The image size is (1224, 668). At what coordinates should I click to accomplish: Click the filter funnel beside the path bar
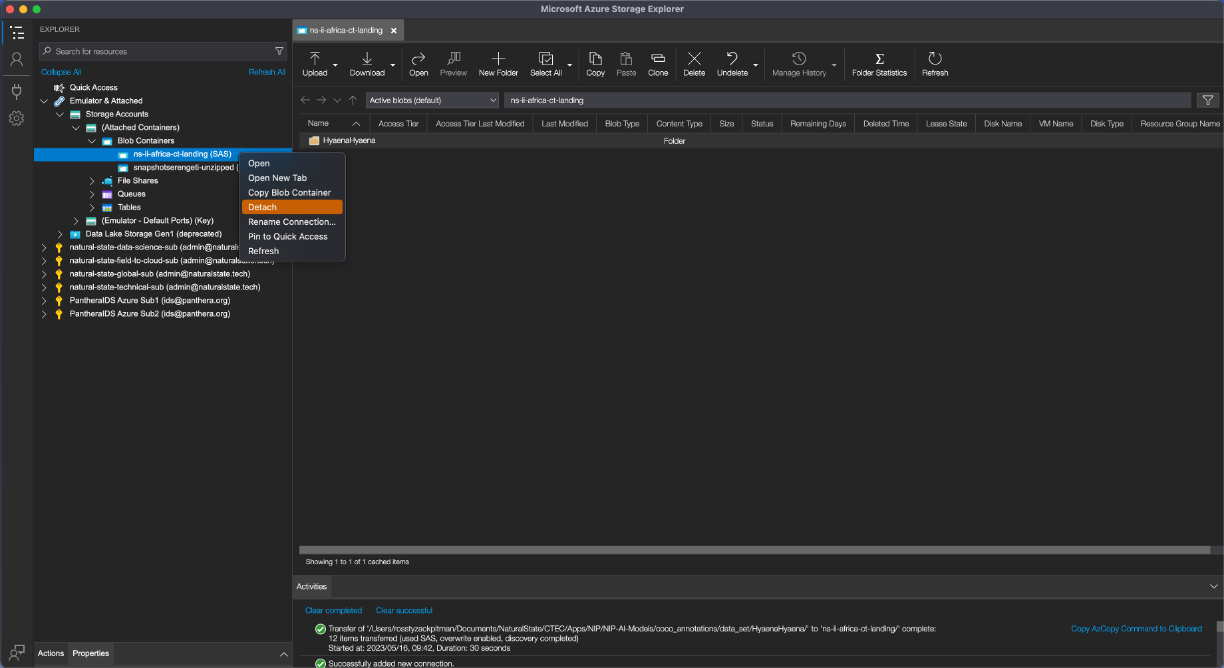click(x=1208, y=100)
